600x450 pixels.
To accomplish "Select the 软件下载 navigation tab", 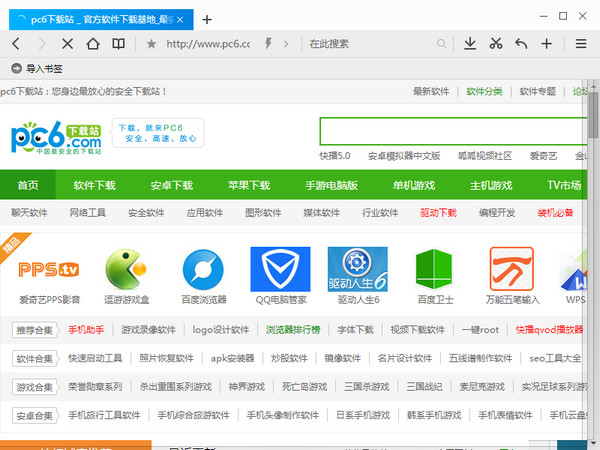I will click(x=95, y=185).
